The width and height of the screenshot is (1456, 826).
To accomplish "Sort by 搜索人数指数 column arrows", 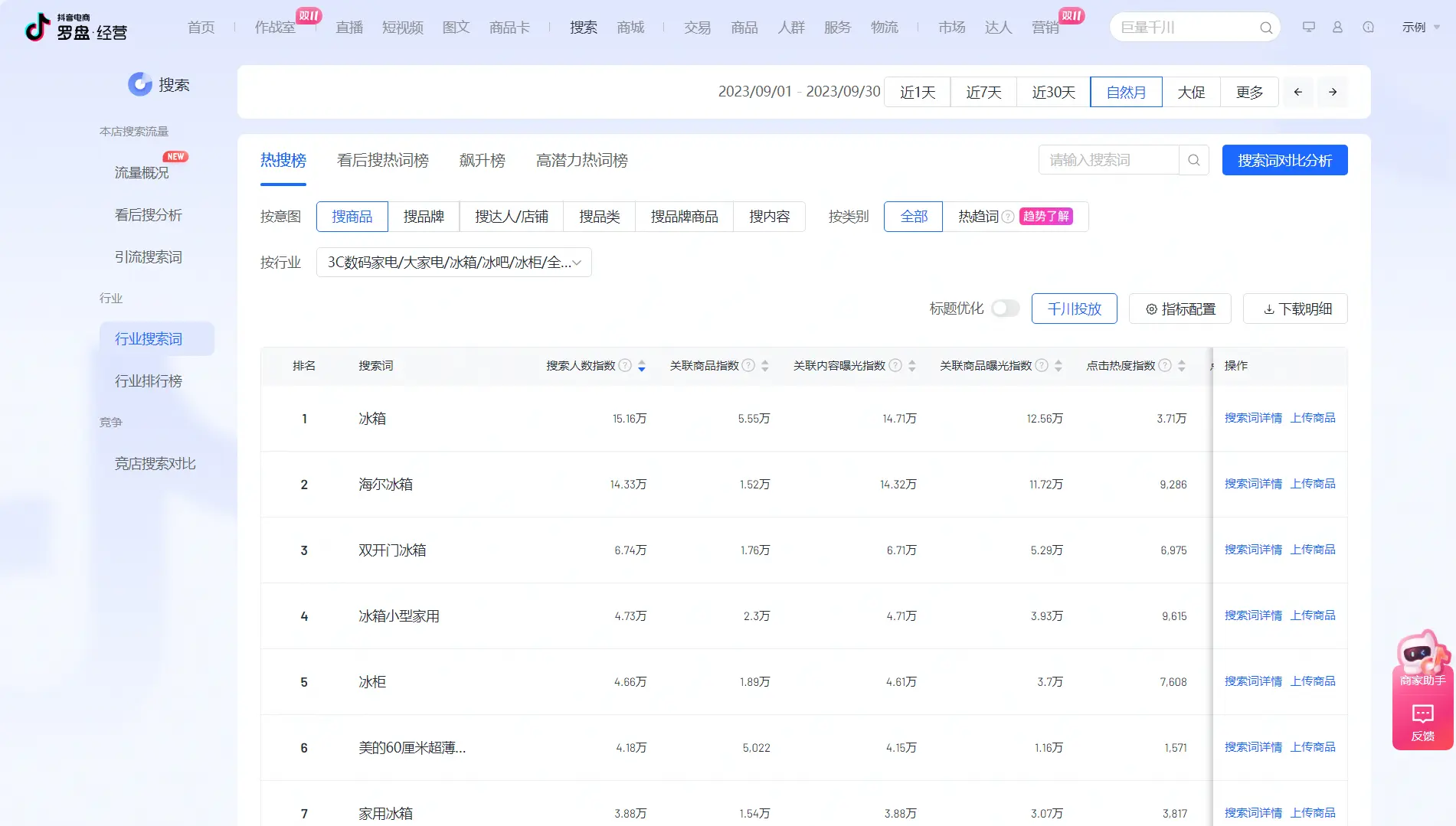I will click(x=642, y=366).
